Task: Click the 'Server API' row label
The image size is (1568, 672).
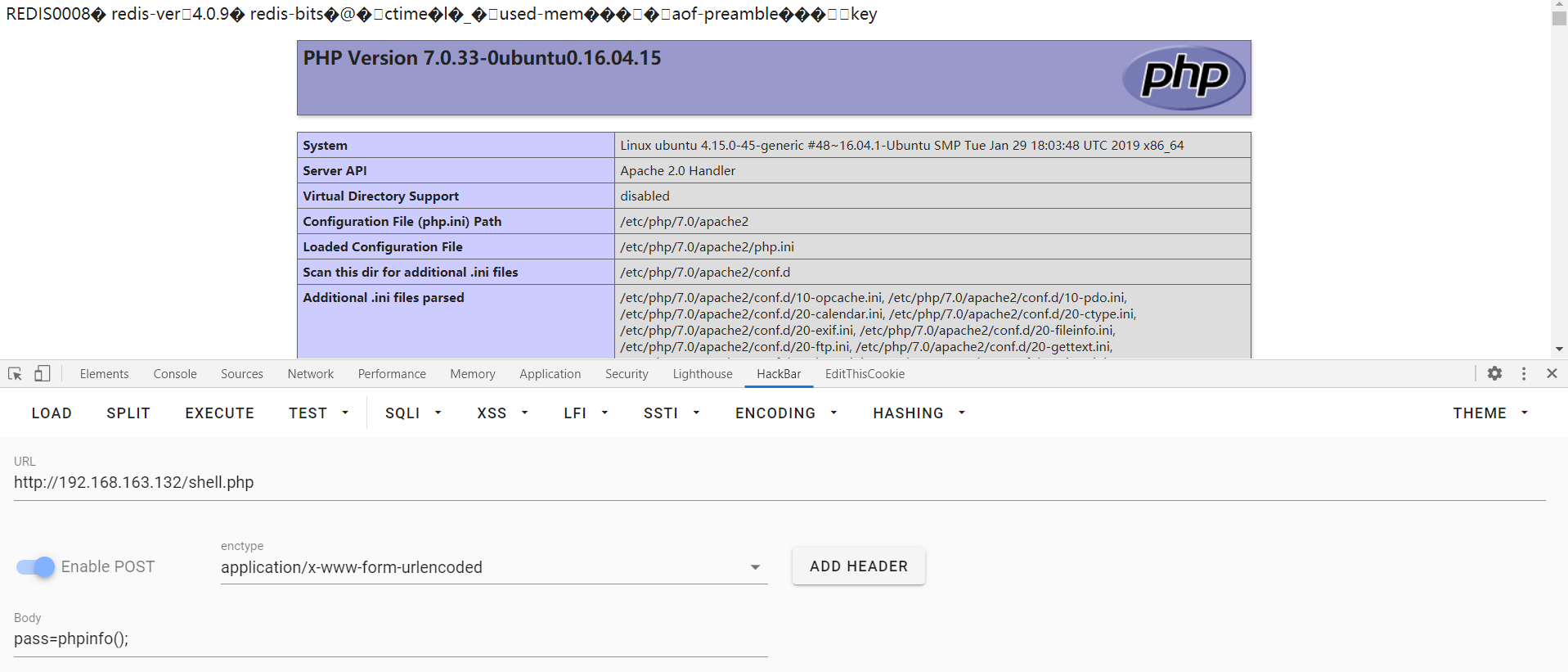Action: (335, 170)
